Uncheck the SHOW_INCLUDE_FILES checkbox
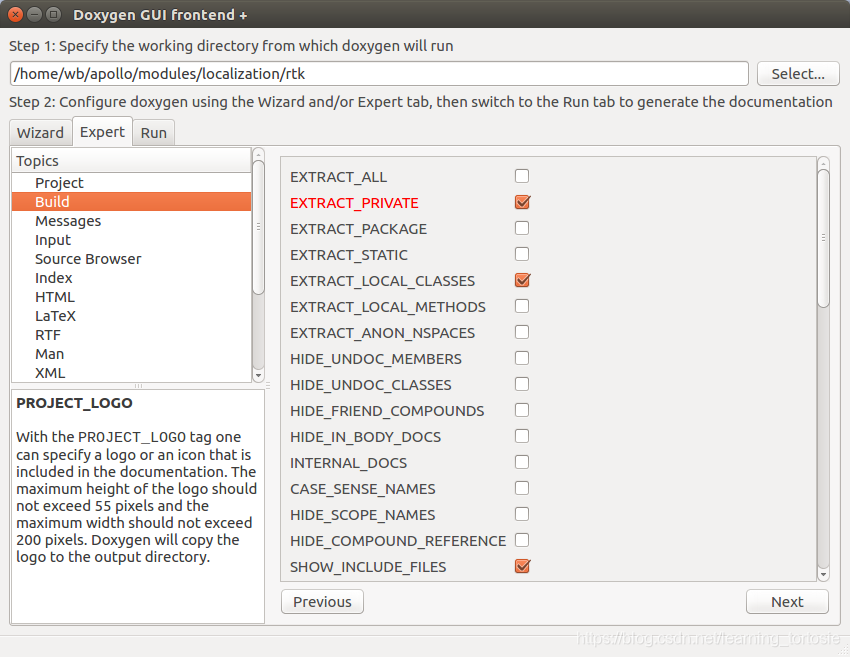This screenshot has width=850, height=657. click(522, 566)
